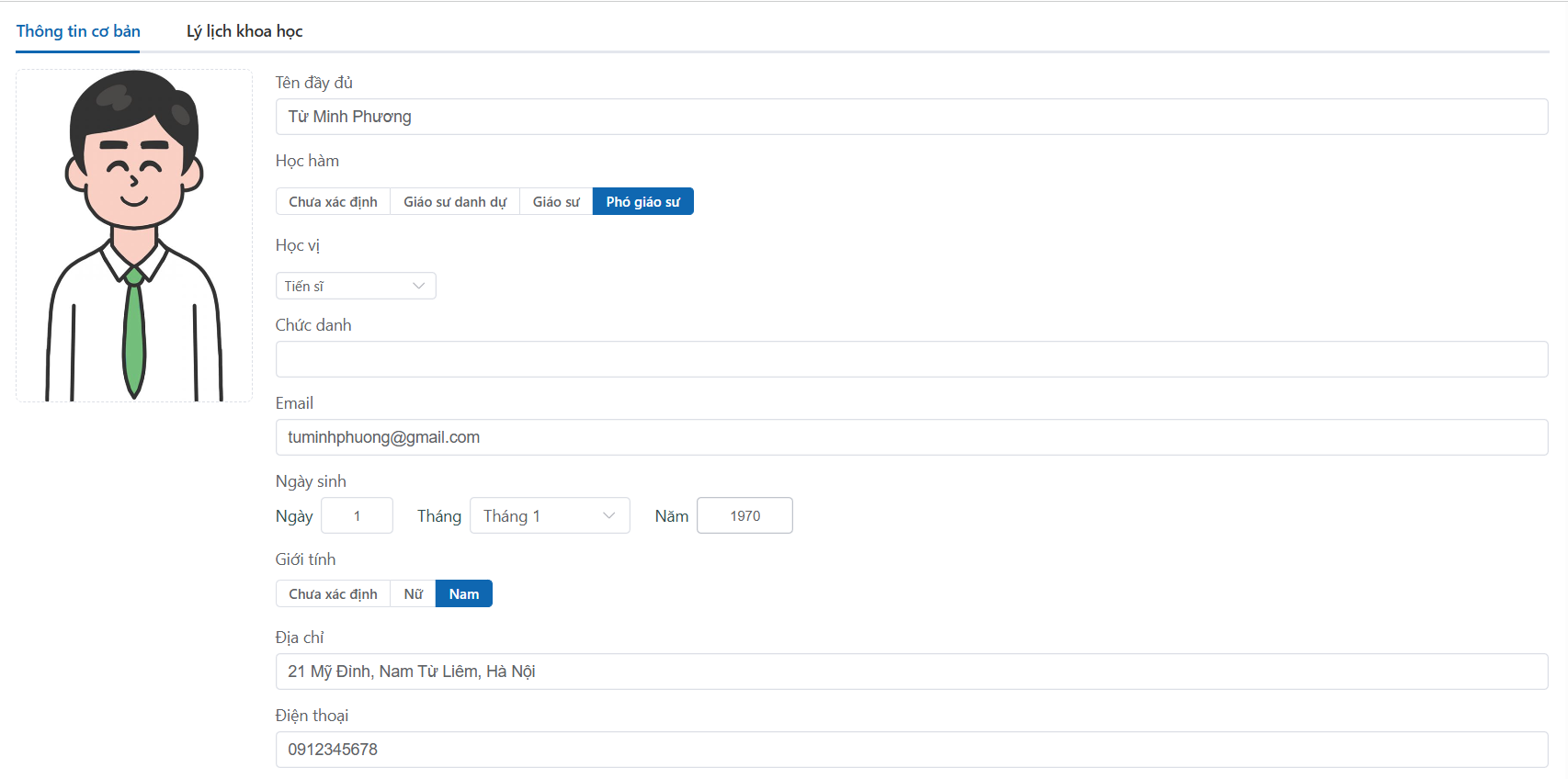Click the Địa chỉ address field
This screenshot has height=779, width=1568.
(x=911, y=672)
